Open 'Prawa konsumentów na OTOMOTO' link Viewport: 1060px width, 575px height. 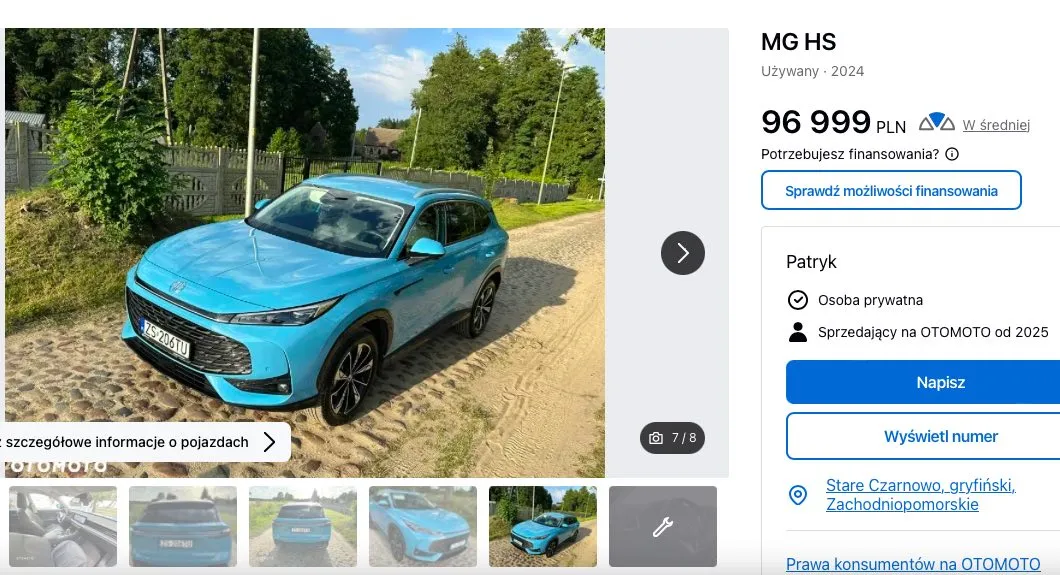click(913, 564)
